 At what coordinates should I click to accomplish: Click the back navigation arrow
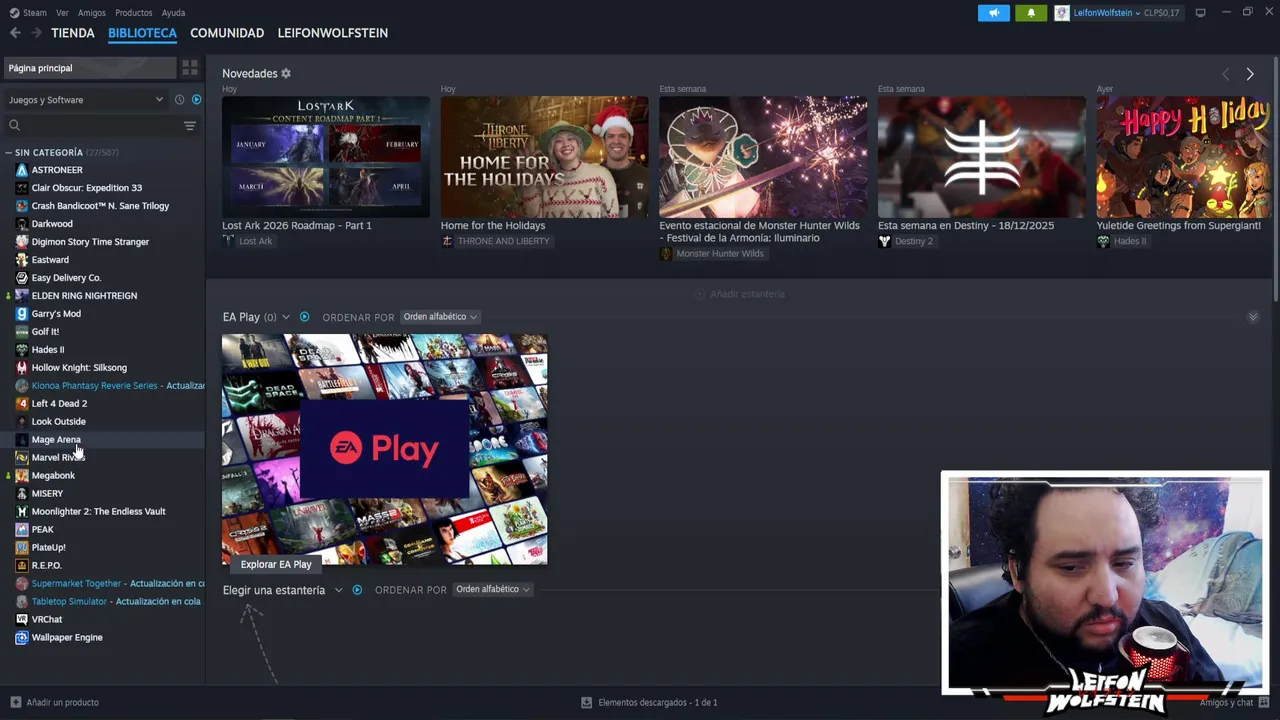15,33
